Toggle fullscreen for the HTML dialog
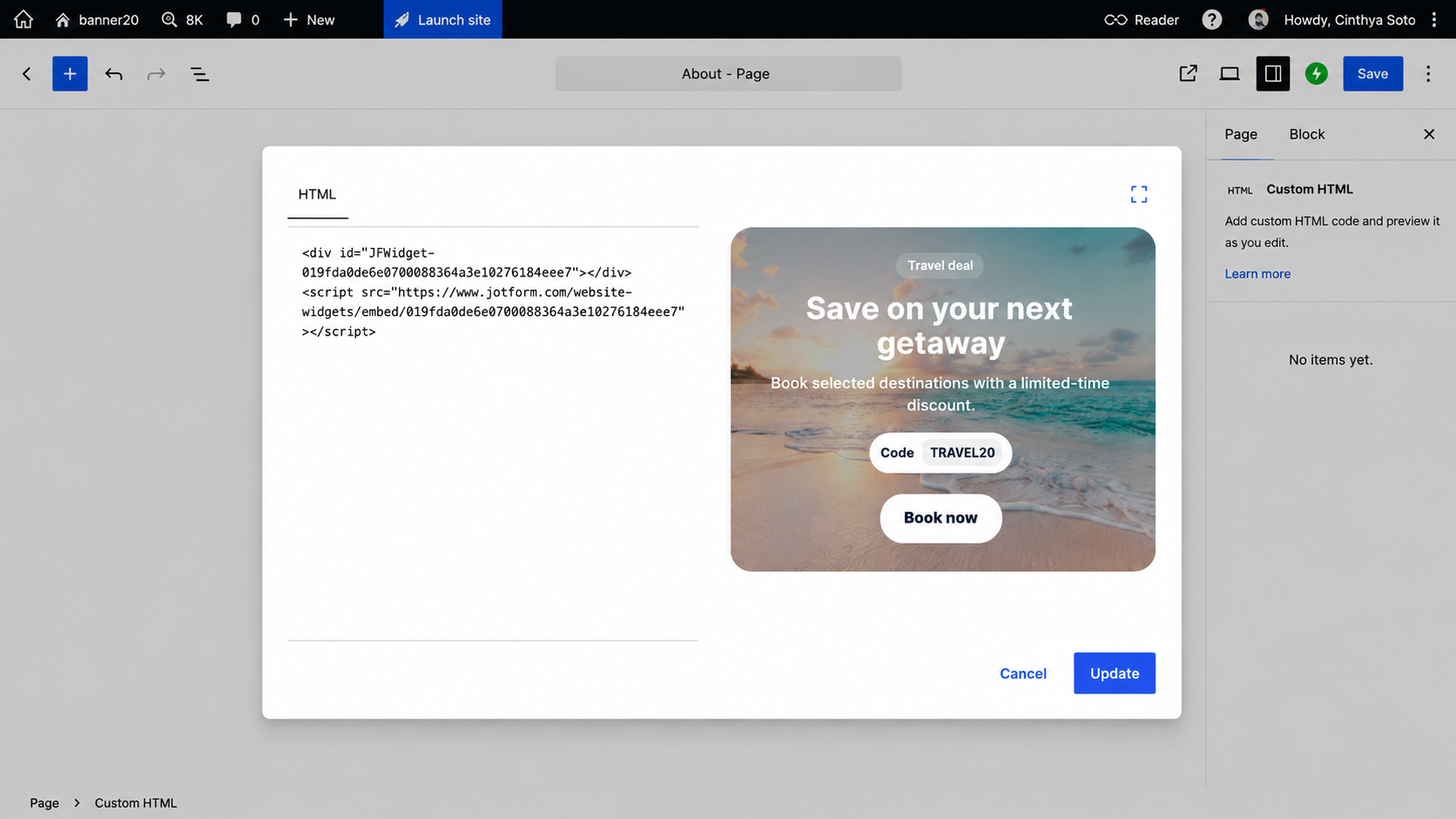This screenshot has height=819, width=1456. click(x=1138, y=194)
